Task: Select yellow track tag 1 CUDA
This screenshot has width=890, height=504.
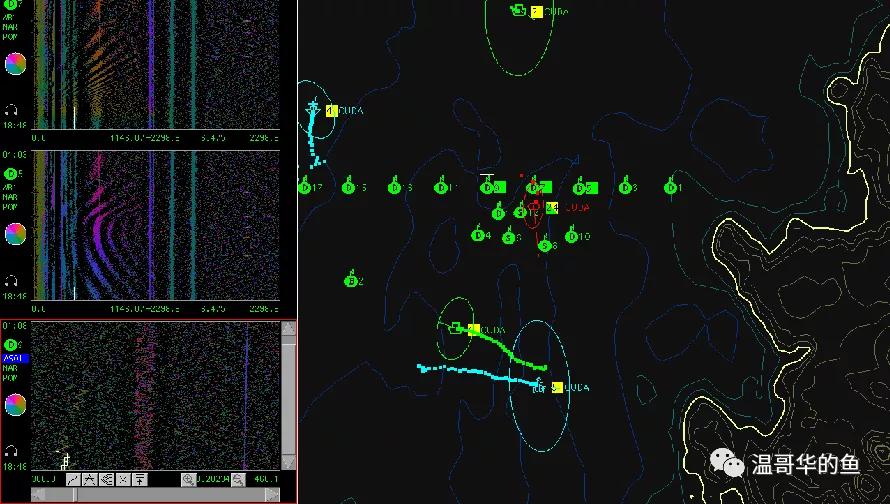Action: 331,111
